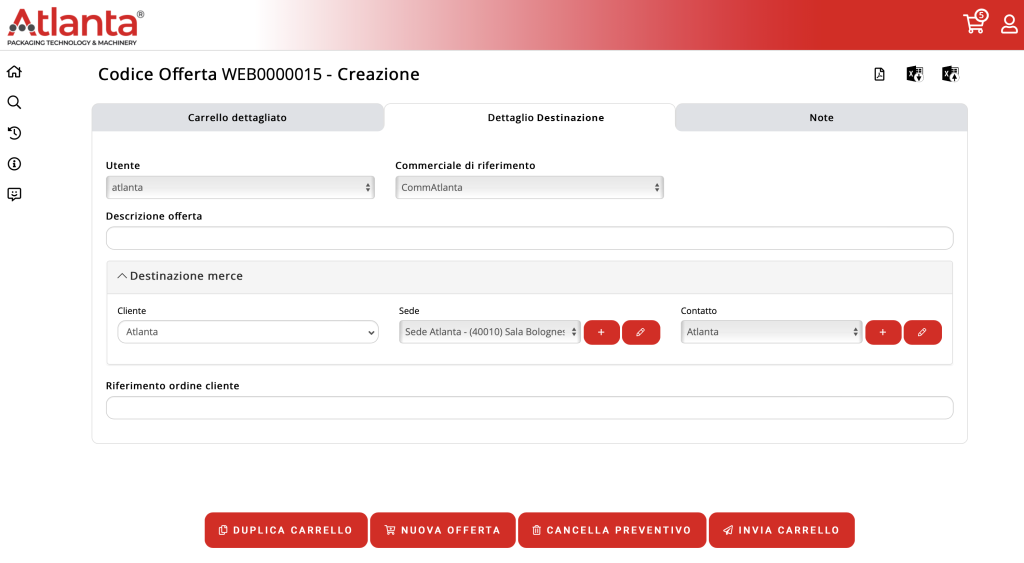The height and width of the screenshot is (563, 1024).
Task: Click the Duplica Carrello button
Action: pos(286,530)
